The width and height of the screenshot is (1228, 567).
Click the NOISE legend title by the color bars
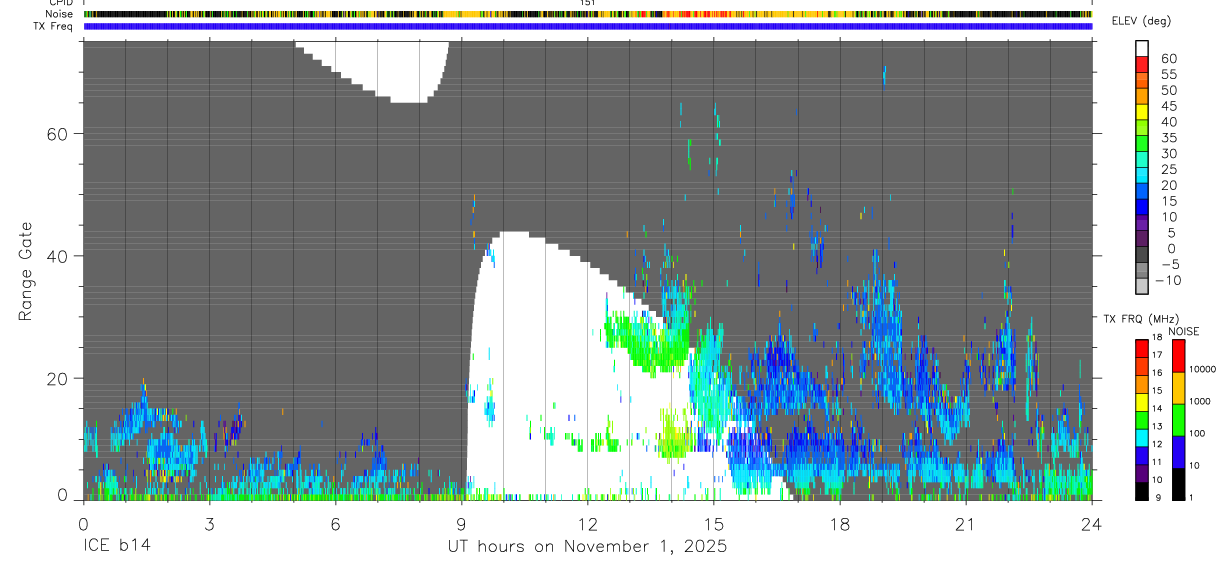point(1184,331)
